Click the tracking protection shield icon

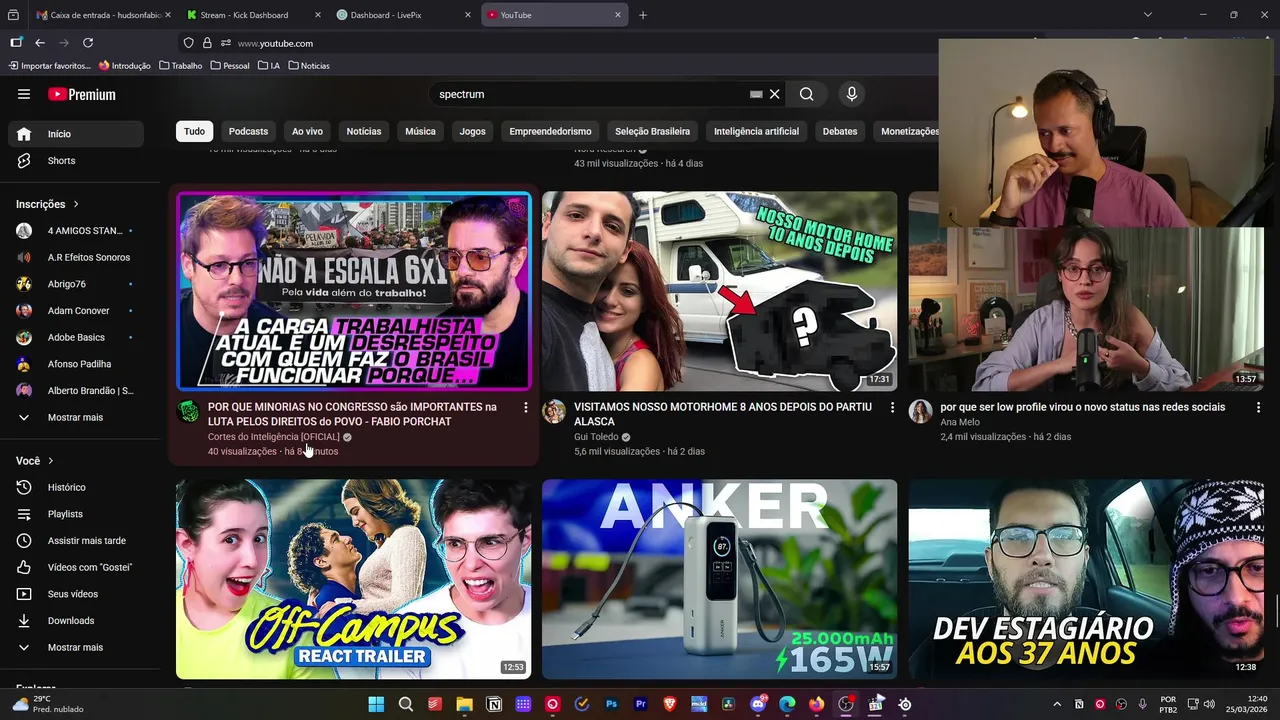point(188,43)
